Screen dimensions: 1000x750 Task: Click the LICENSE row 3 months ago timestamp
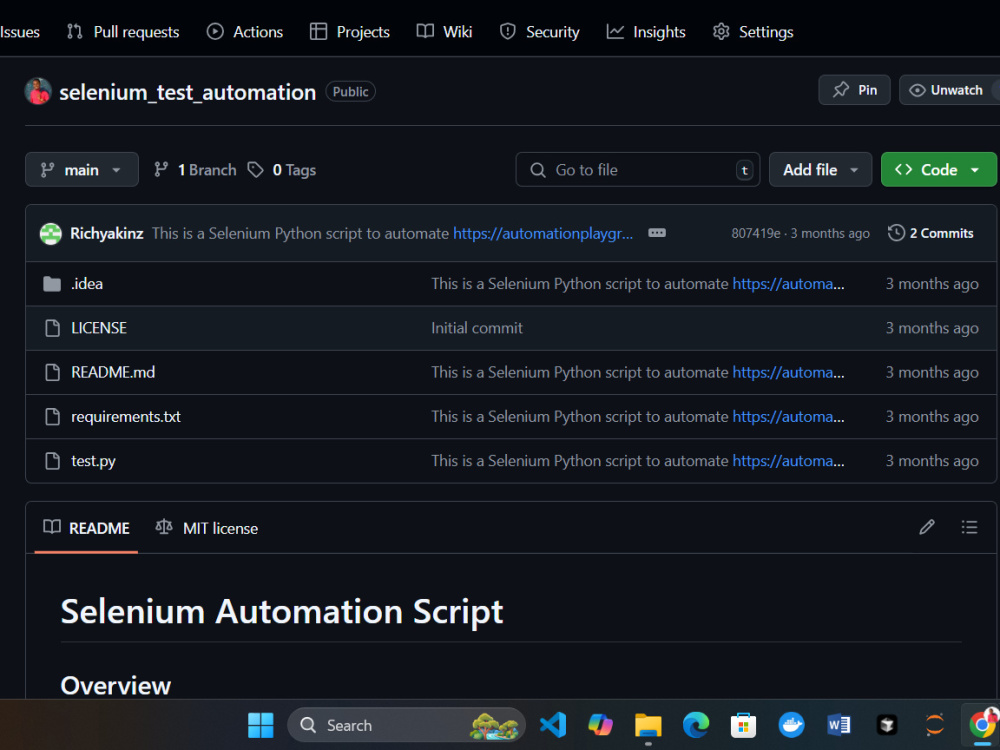(x=932, y=328)
